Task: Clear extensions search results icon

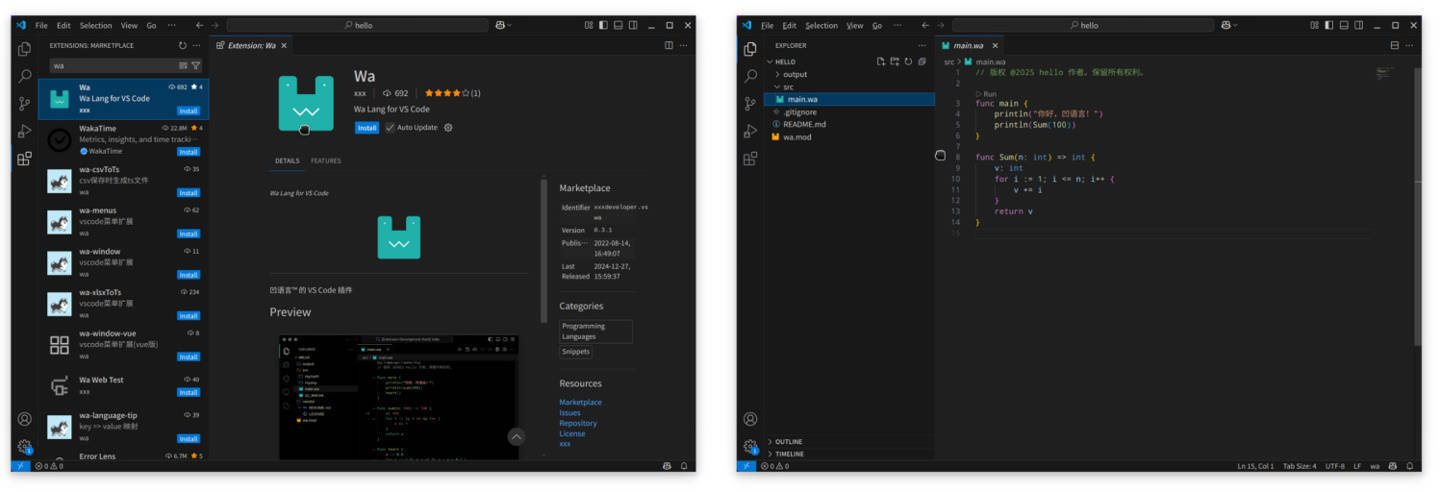Action: 183,65
